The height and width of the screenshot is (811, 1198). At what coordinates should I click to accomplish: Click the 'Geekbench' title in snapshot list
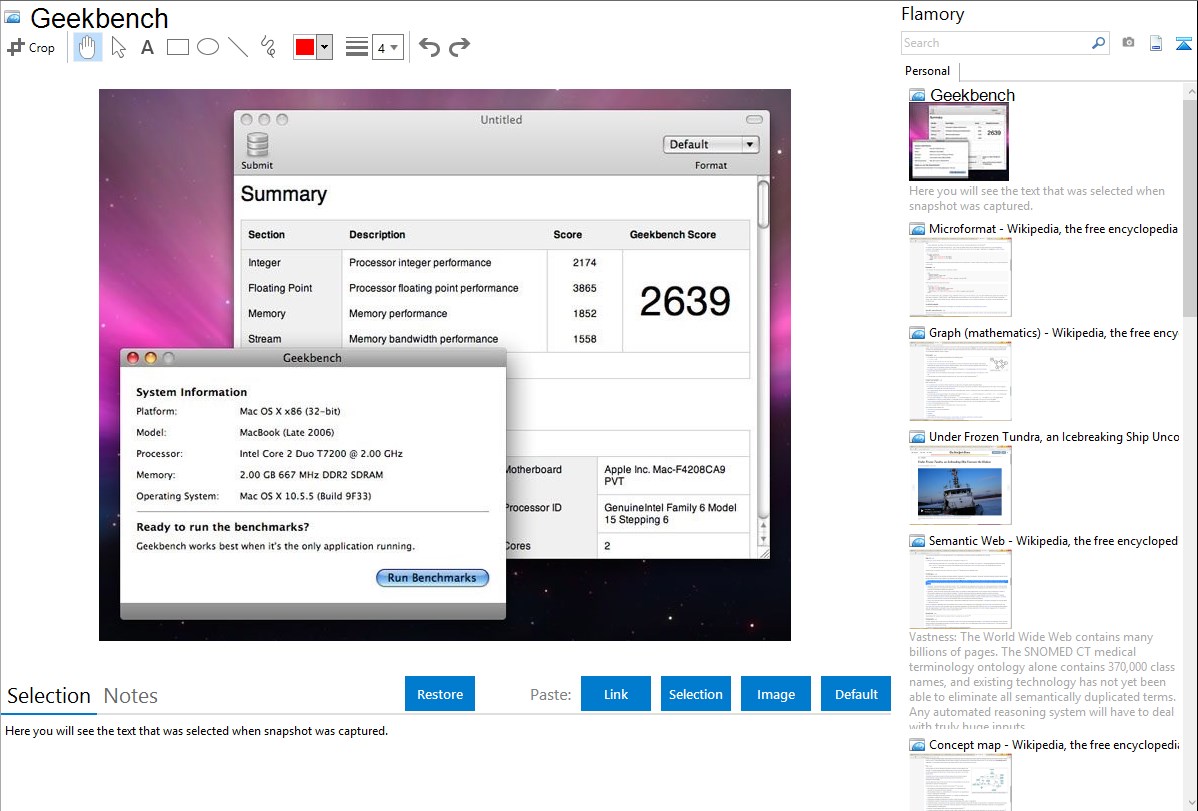coord(973,96)
